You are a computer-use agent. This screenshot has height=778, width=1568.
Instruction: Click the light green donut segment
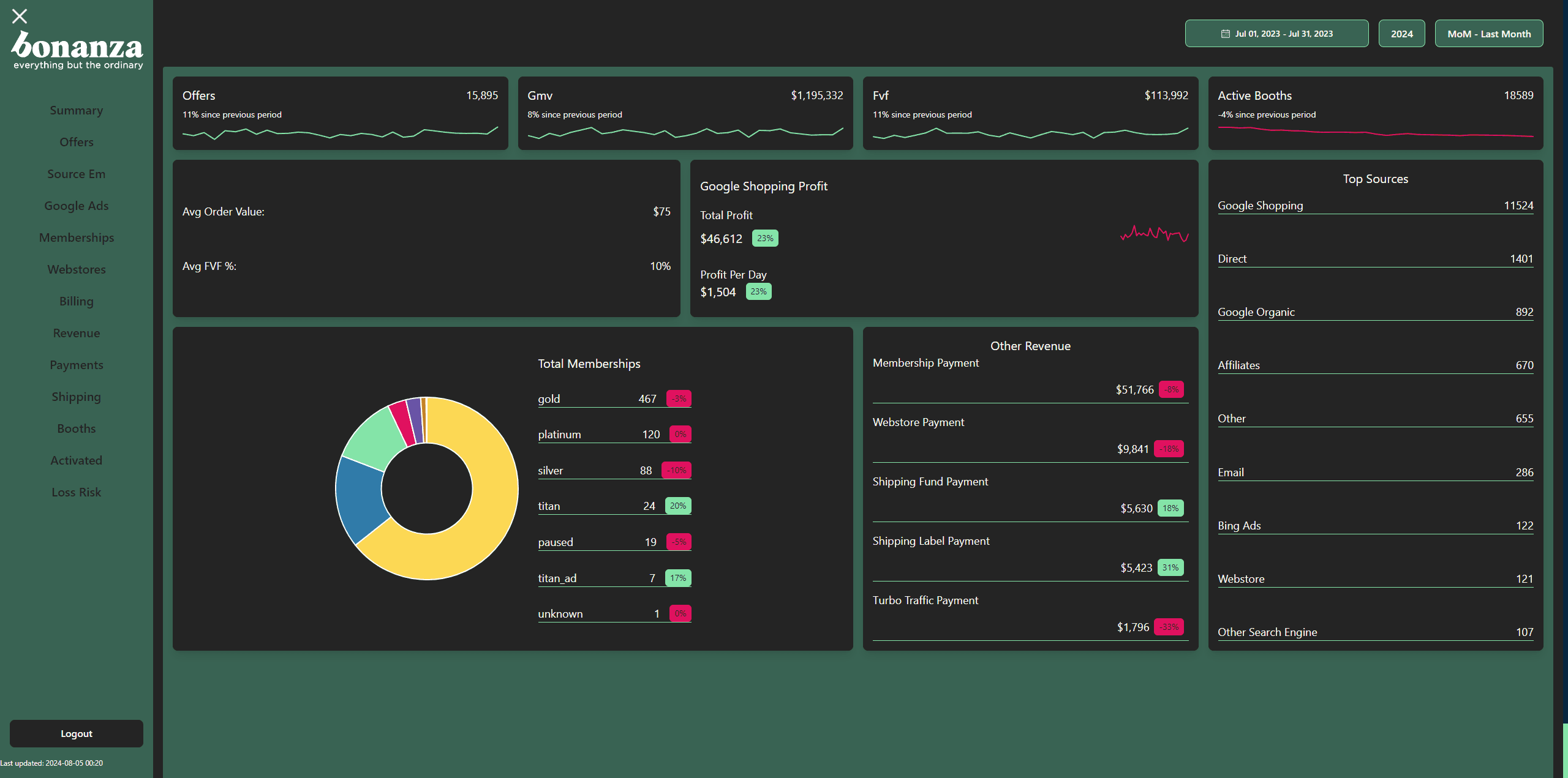[375, 439]
